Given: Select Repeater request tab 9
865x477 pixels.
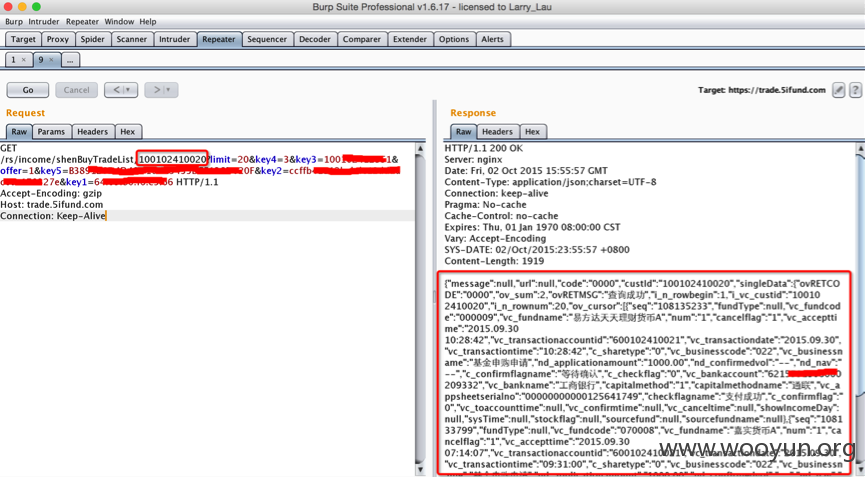Looking at the screenshot, I should coord(41,60).
